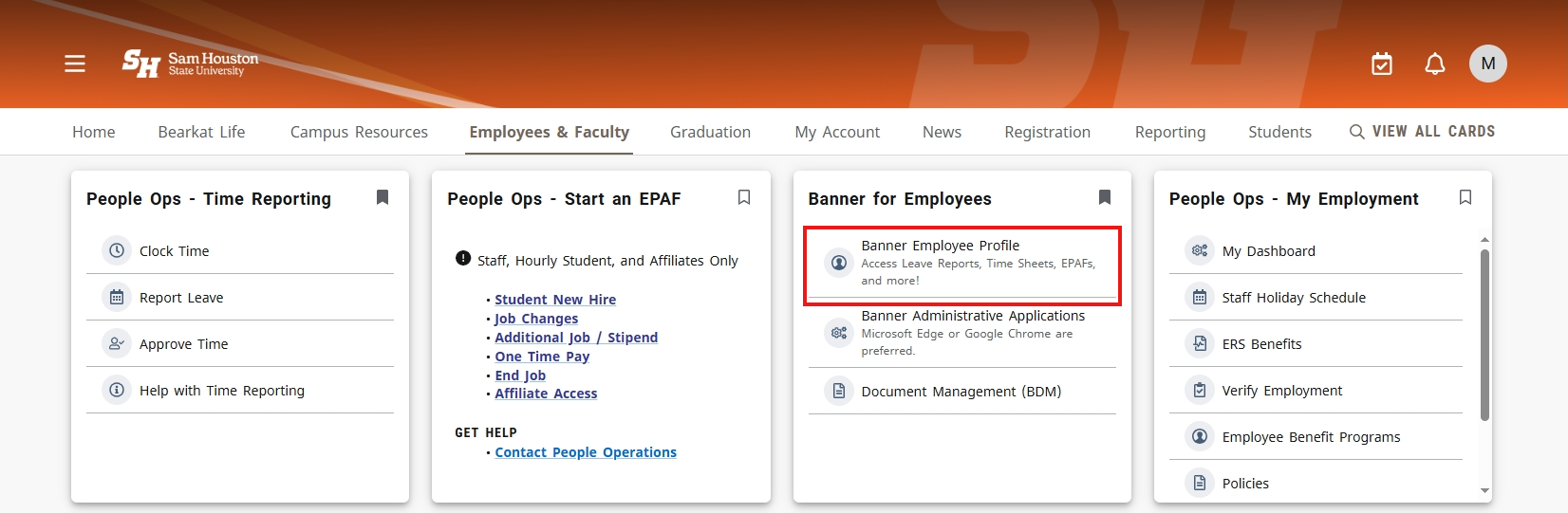
Task: Open the calendar check icon in header
Action: coord(1382,64)
